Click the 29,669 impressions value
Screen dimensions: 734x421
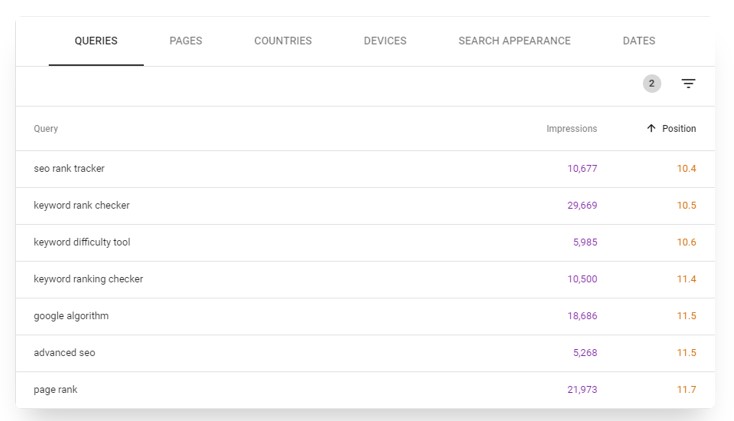(x=582, y=206)
